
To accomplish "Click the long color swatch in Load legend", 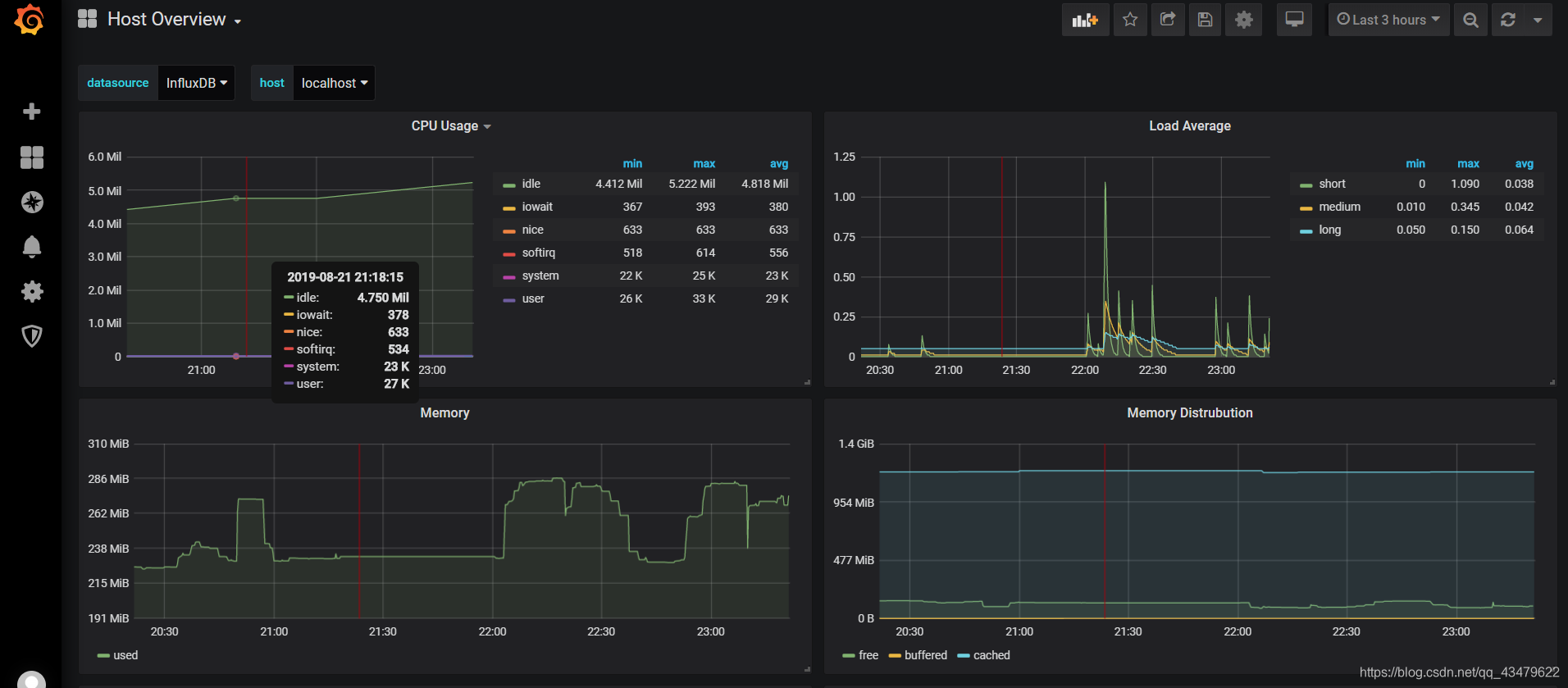I will [1306, 231].
